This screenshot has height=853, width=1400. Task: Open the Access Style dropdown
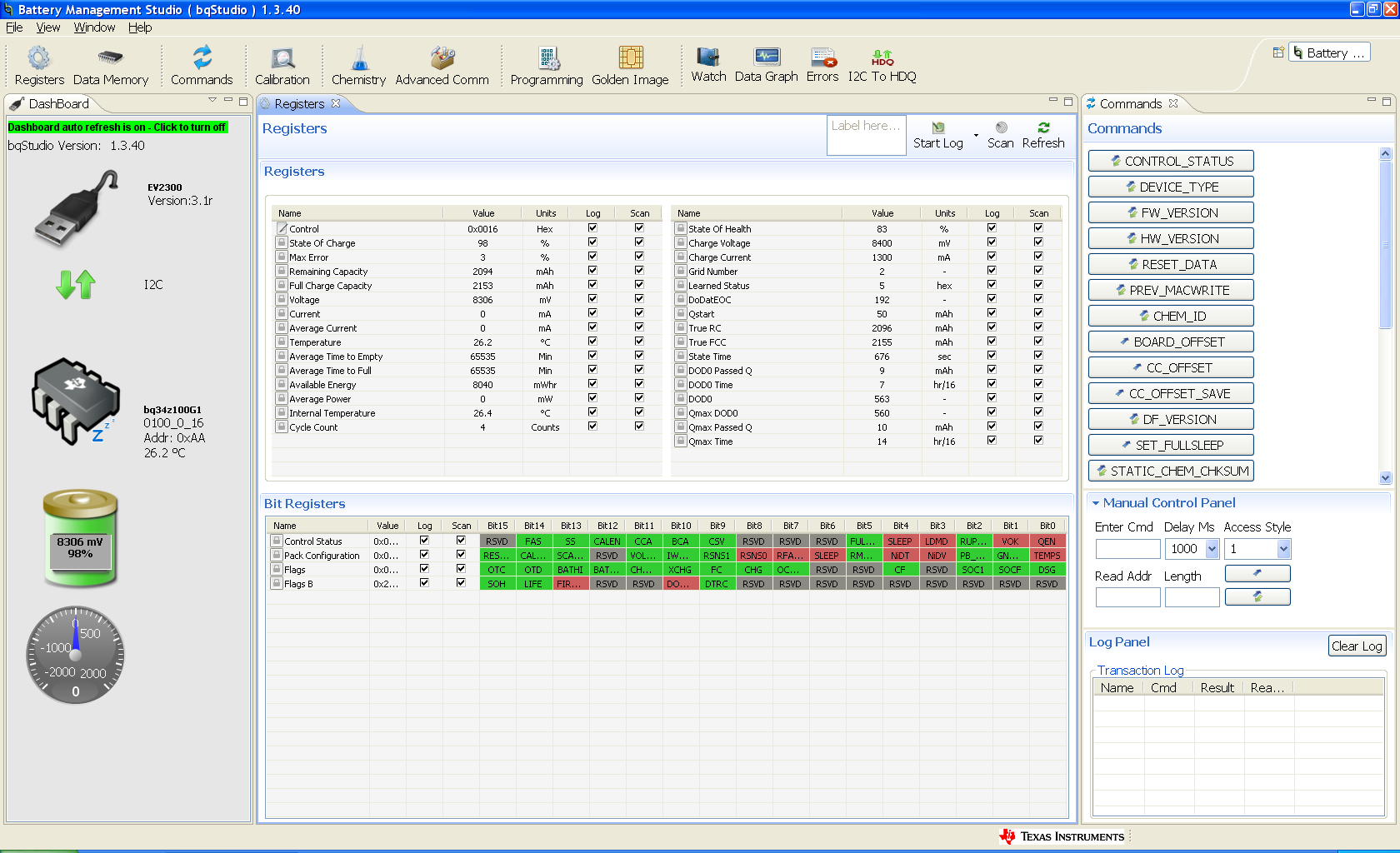click(x=1283, y=549)
